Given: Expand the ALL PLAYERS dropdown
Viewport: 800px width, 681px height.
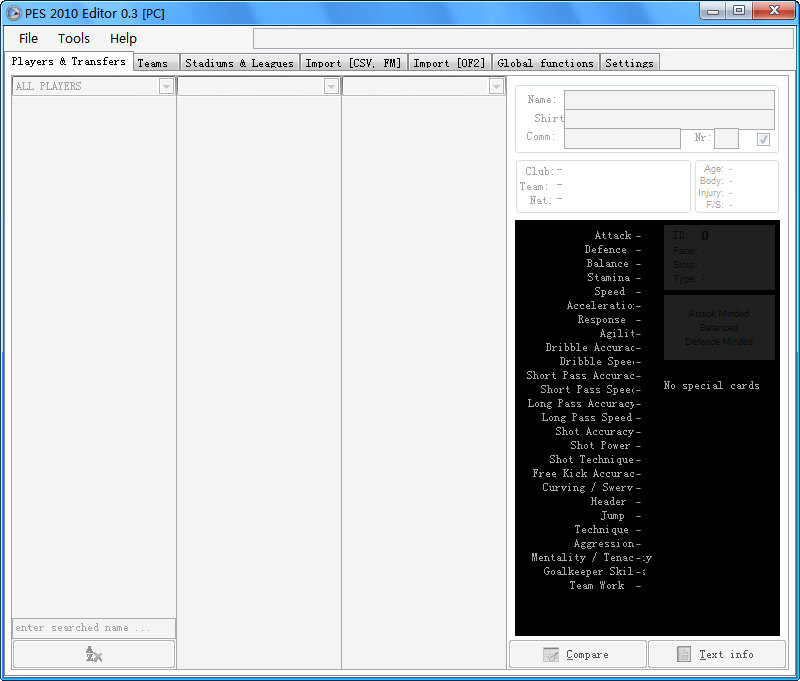Looking at the screenshot, I should point(166,87).
